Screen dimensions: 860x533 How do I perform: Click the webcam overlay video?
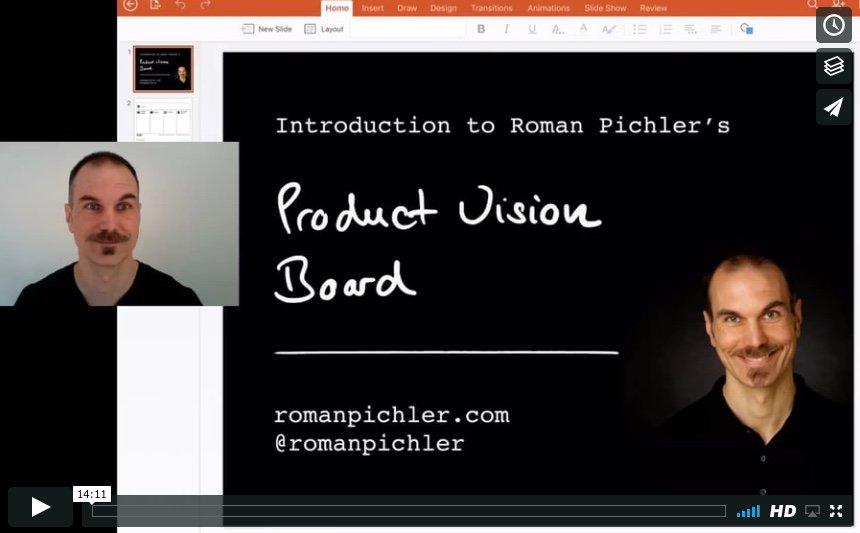120,224
